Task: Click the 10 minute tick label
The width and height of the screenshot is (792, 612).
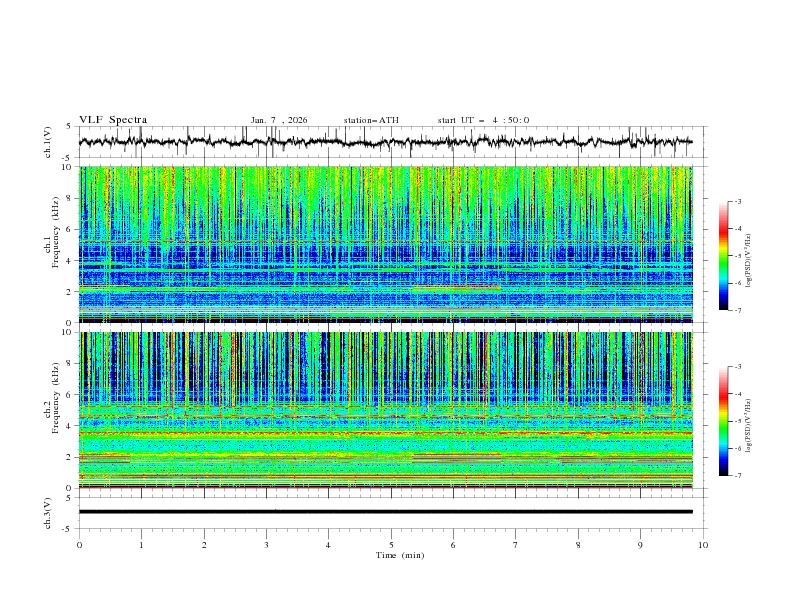Action: pos(703,544)
